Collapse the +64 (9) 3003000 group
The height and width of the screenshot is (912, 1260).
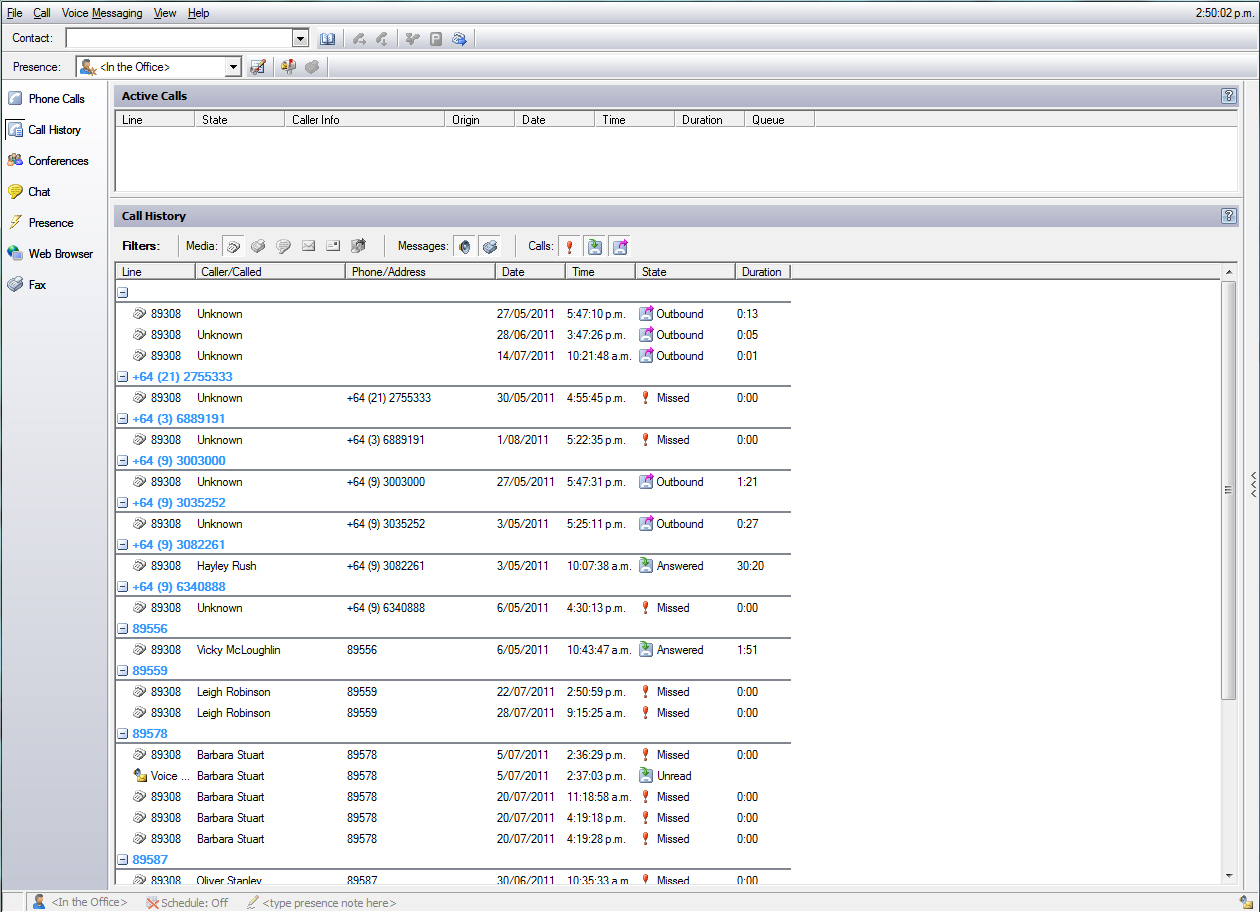tap(123, 461)
